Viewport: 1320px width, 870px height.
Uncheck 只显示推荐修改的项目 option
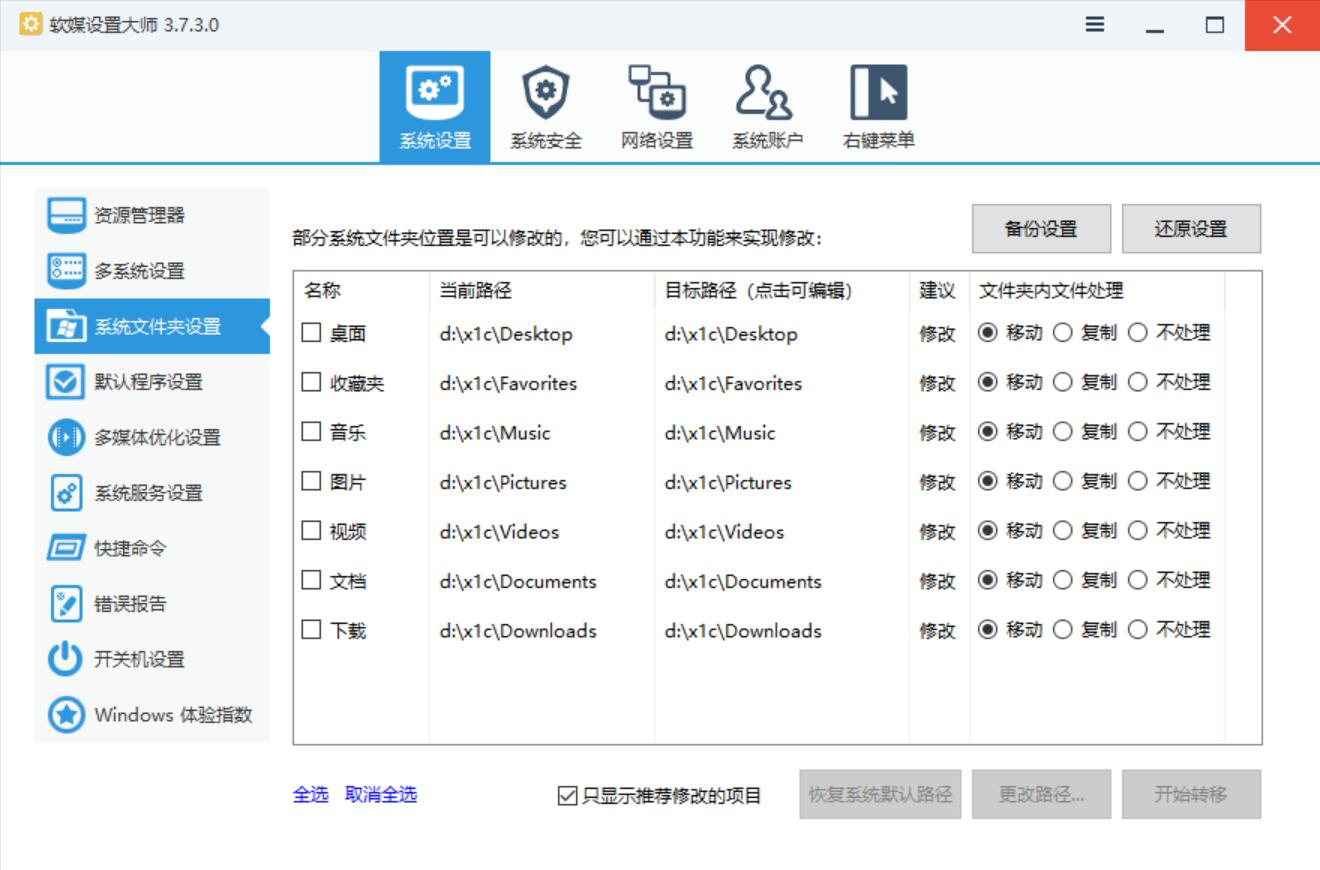[x=567, y=796]
